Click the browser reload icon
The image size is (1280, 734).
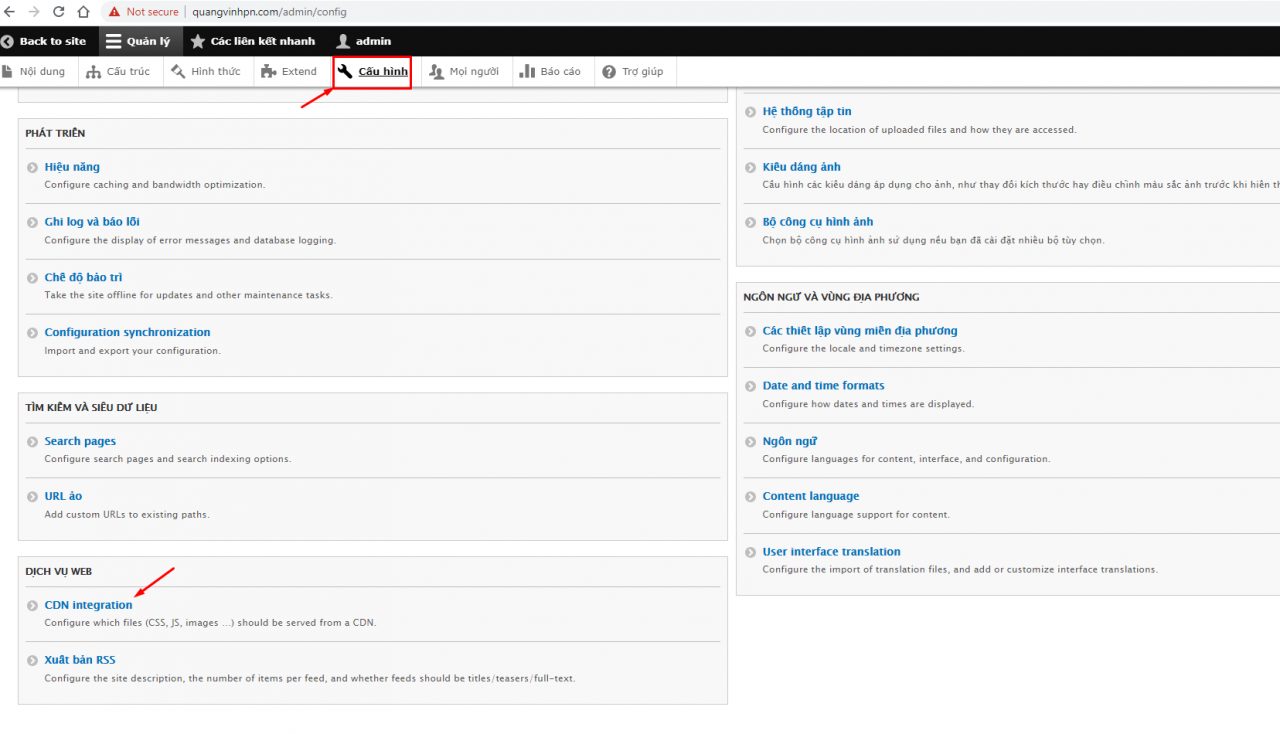[x=58, y=12]
